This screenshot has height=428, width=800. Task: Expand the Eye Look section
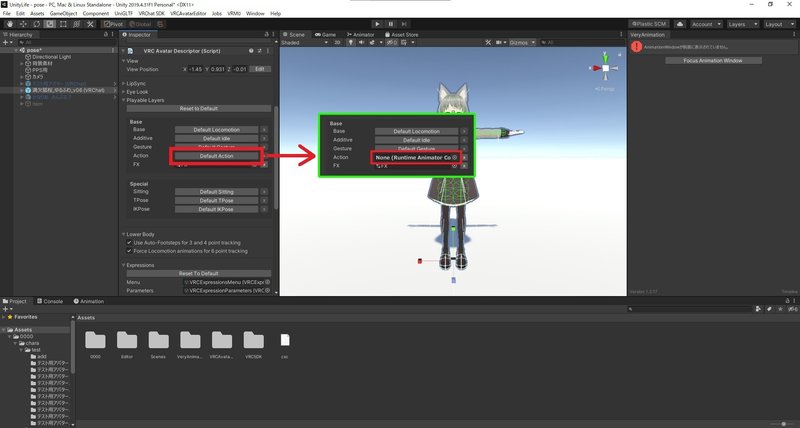[124, 92]
